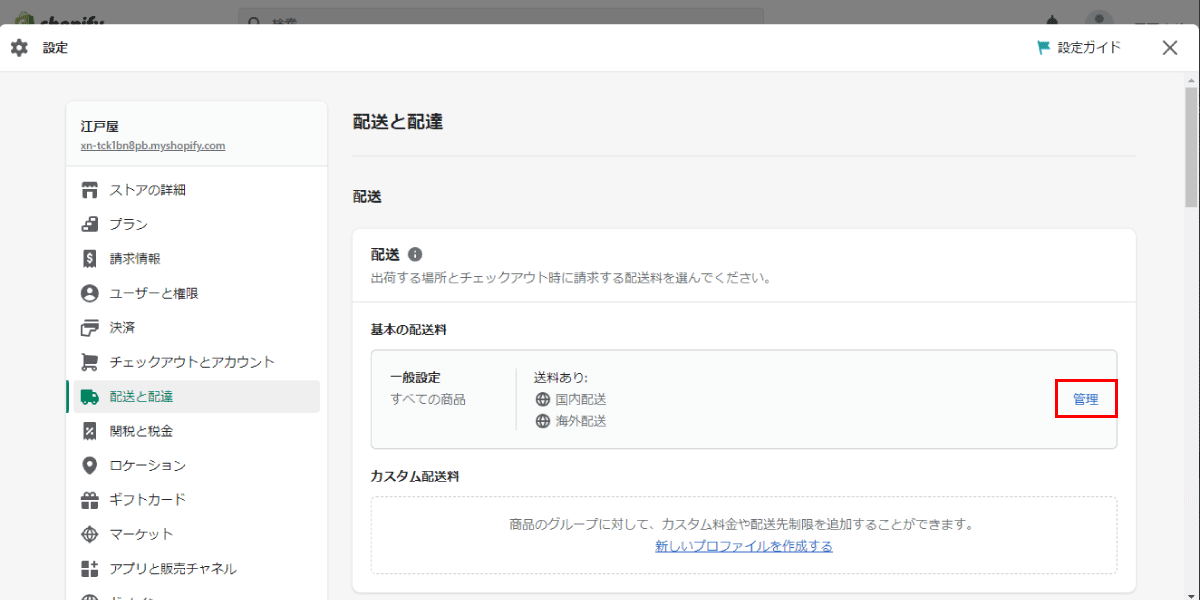Image resolution: width=1200 pixels, height=600 pixels.
Task: Click 新しいプロファイルを作成する link
Action: pyautogui.click(x=744, y=546)
